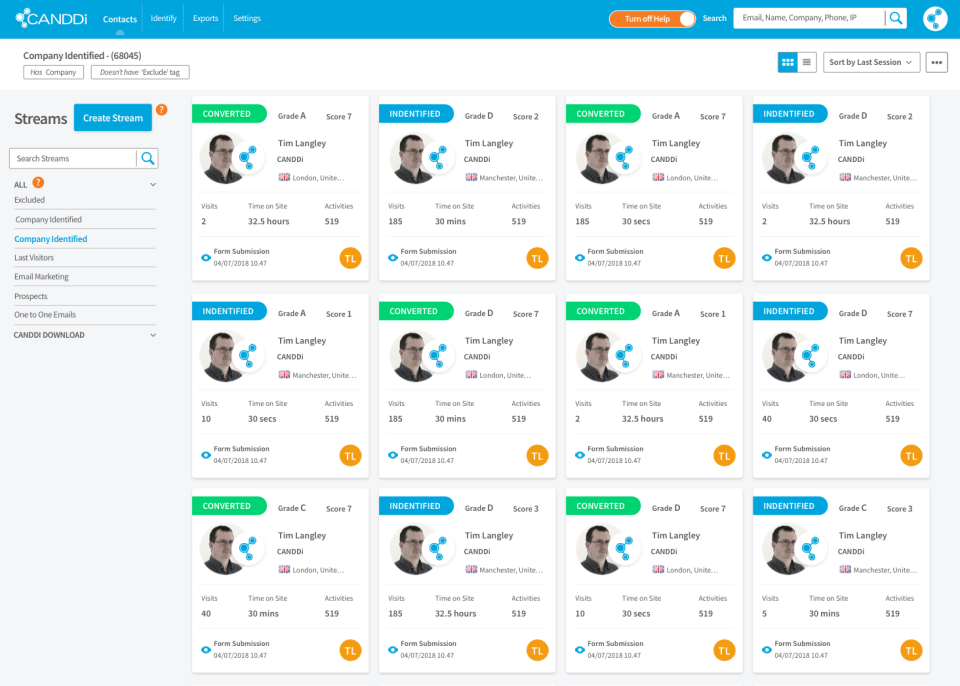Click the search icon next to Search Streams
This screenshot has height=686, width=960.
[x=148, y=159]
